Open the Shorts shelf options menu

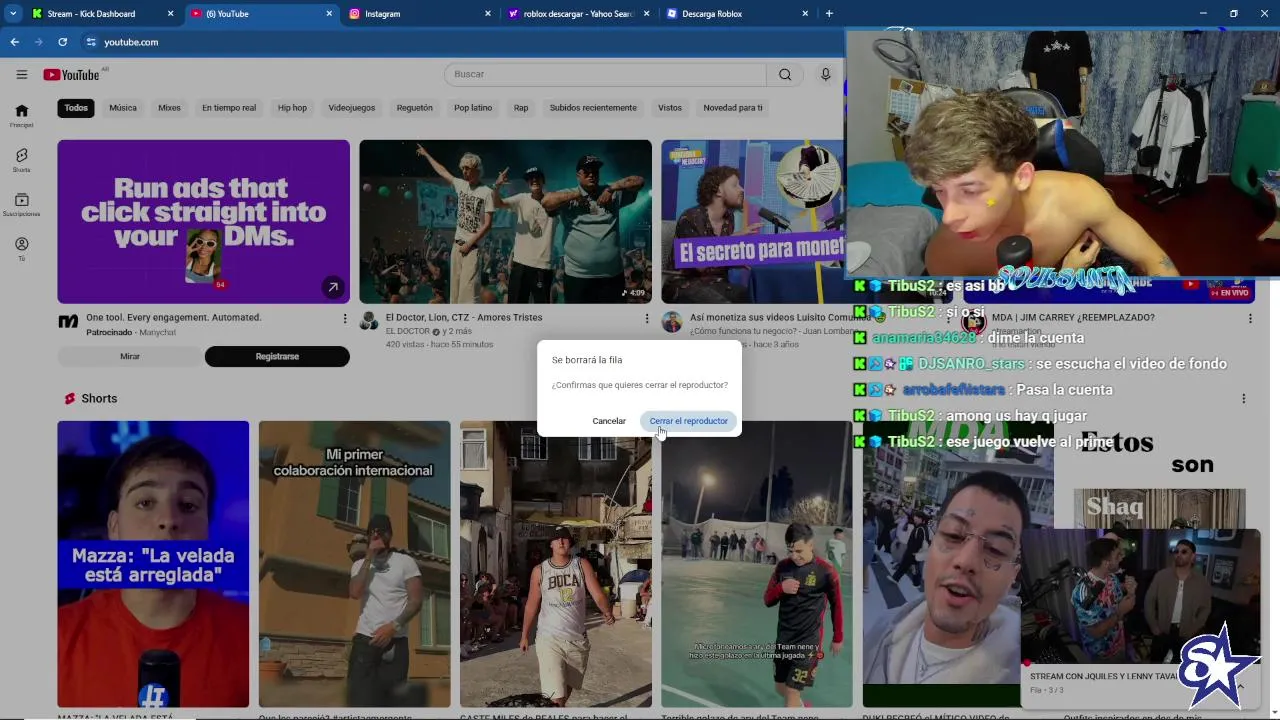click(1244, 398)
